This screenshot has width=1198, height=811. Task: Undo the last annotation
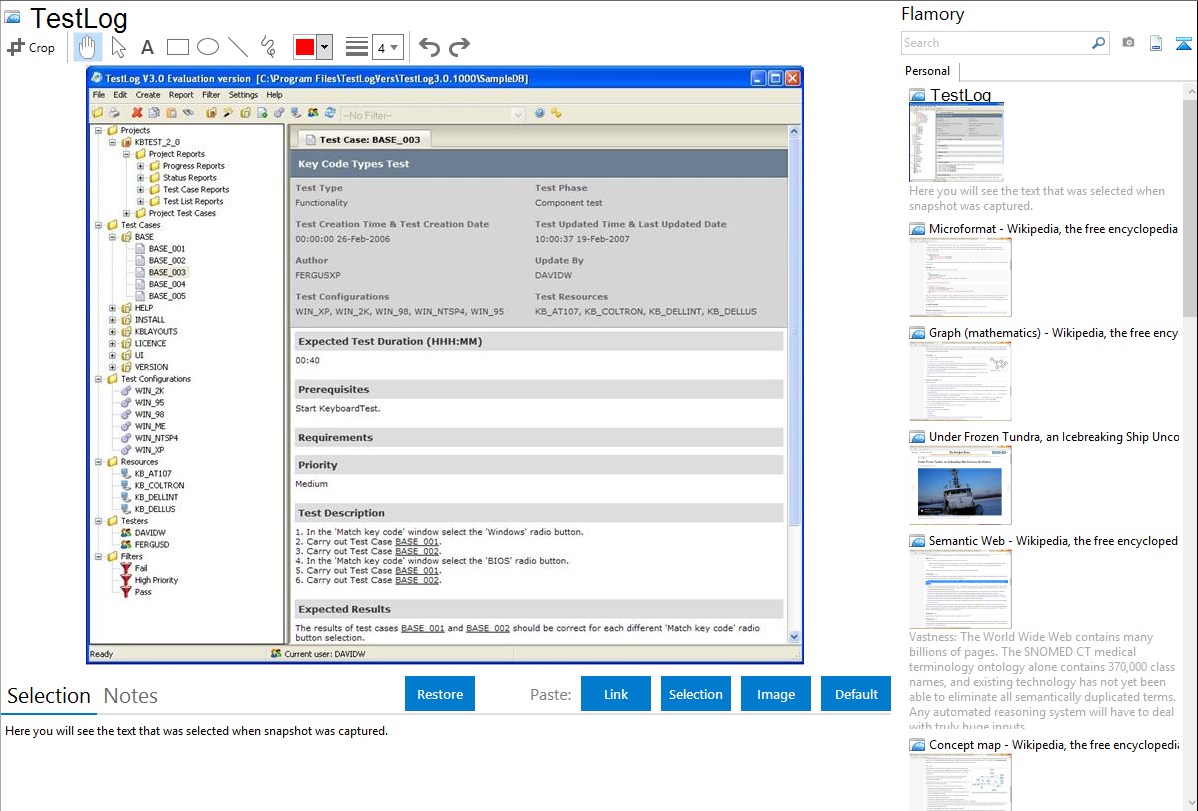[x=429, y=47]
